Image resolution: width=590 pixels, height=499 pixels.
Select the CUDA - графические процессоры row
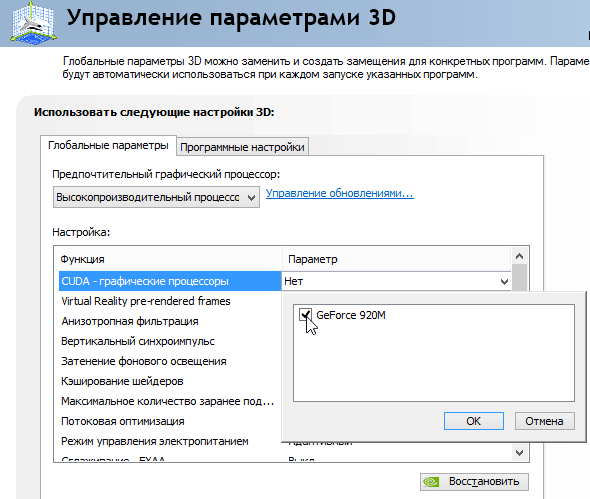170,281
